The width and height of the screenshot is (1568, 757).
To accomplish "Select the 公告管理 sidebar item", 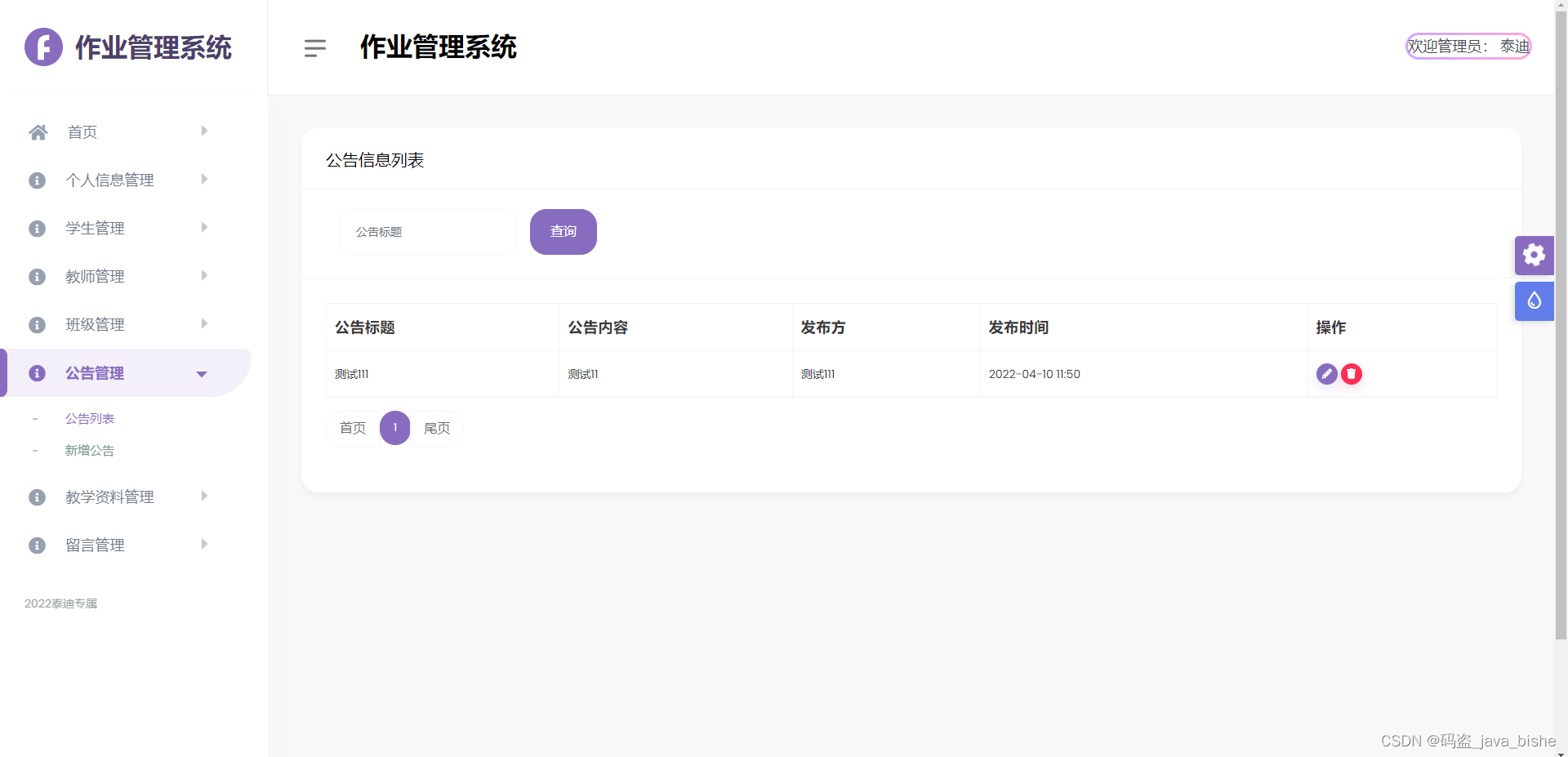I will (126, 373).
